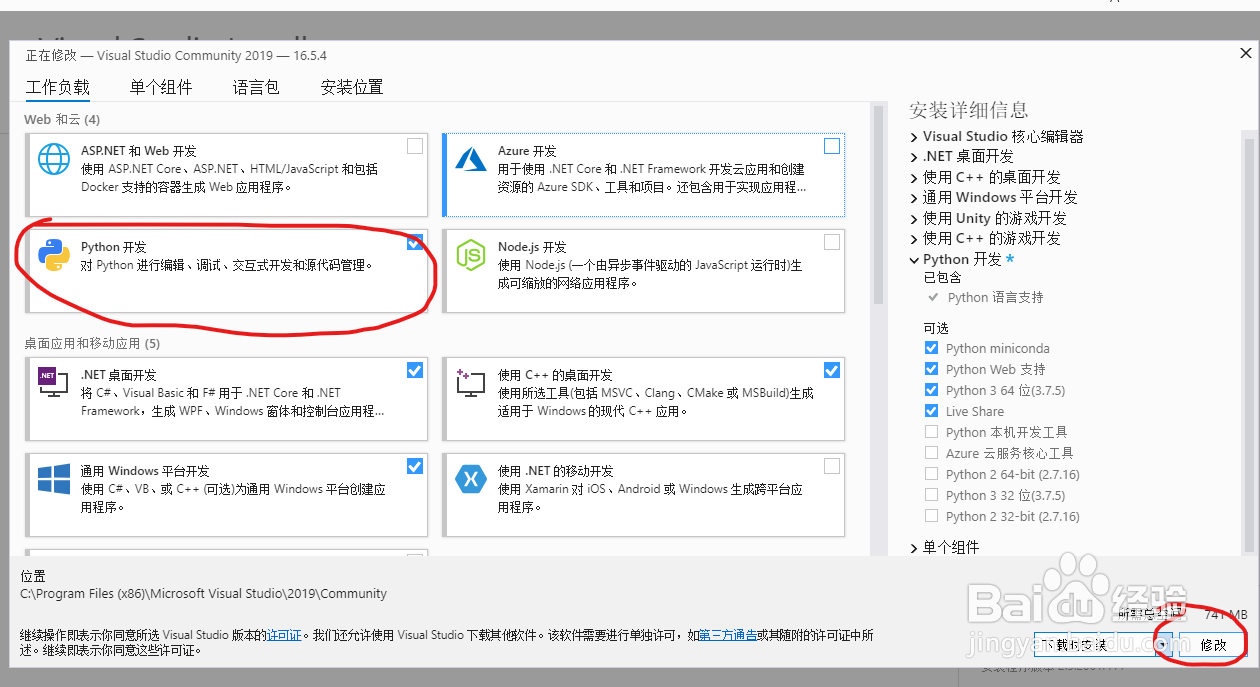Click the Node.js hexagon icon
Screen dimensions: 1260x687
[x=470, y=255]
